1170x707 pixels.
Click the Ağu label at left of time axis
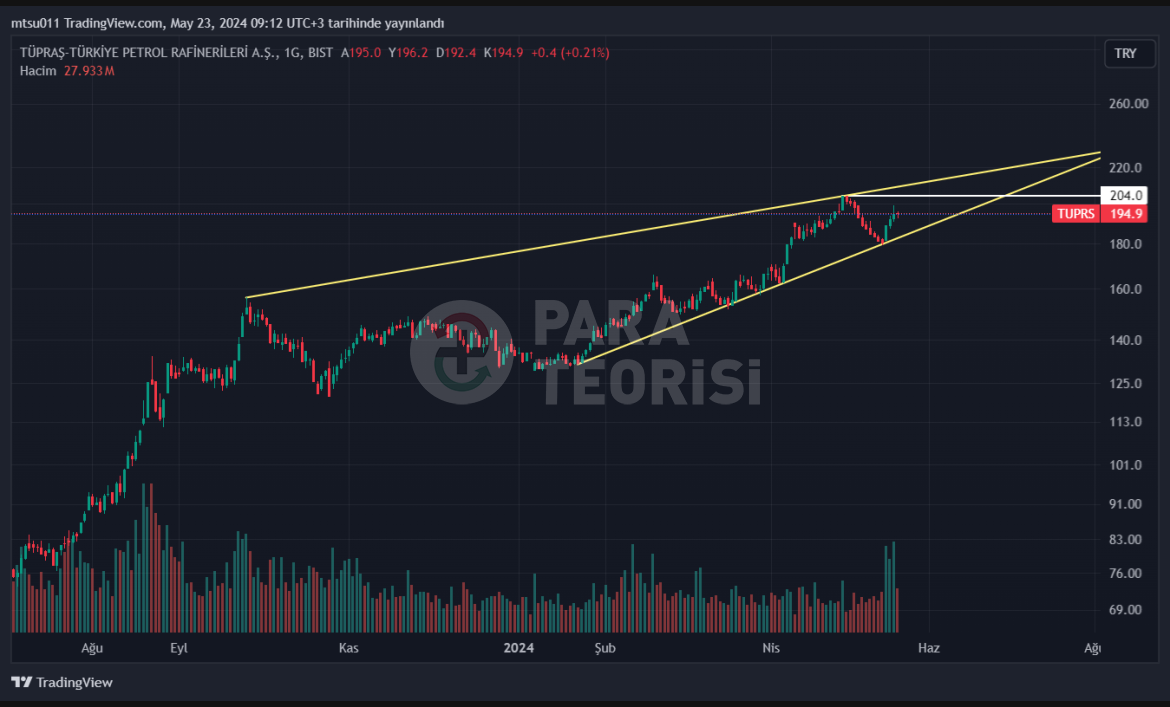pos(92,648)
